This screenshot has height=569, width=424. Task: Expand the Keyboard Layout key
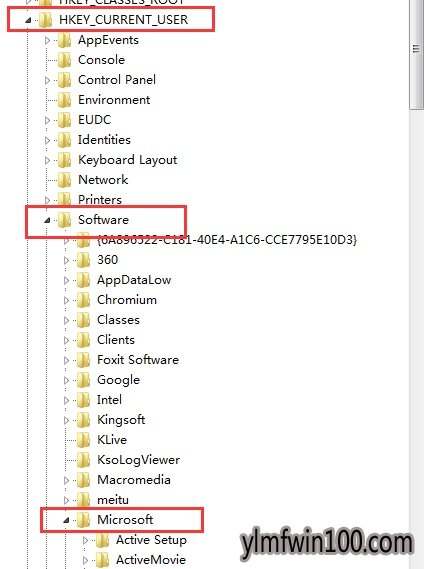tap(47, 160)
